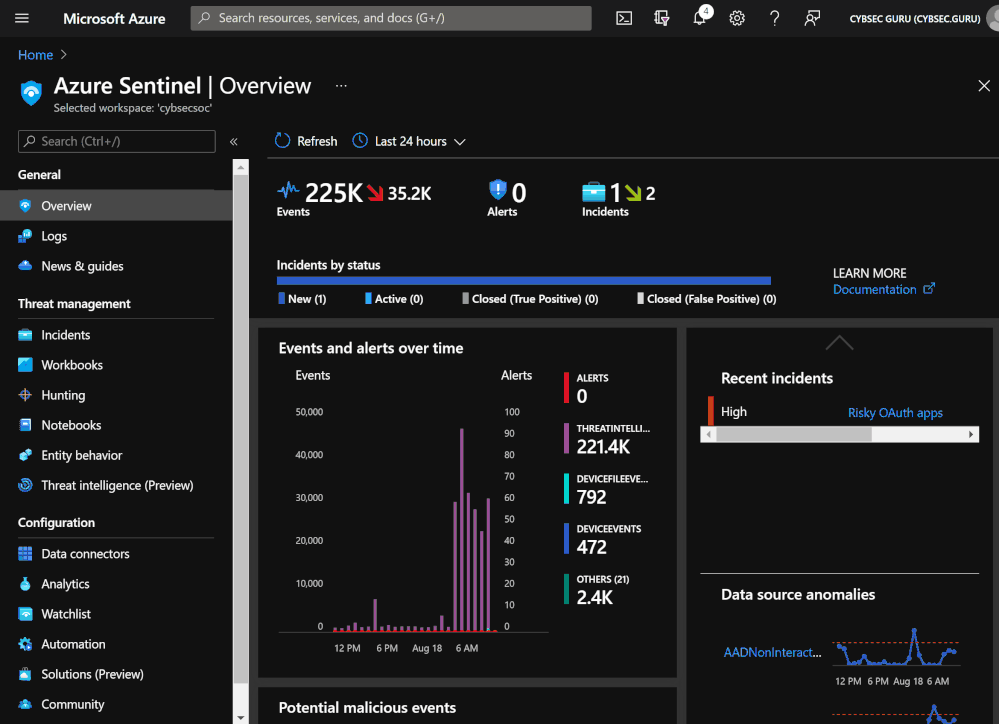Click the Refresh circular arrow icon
Viewport: 999px width, 724px height.
(x=282, y=140)
